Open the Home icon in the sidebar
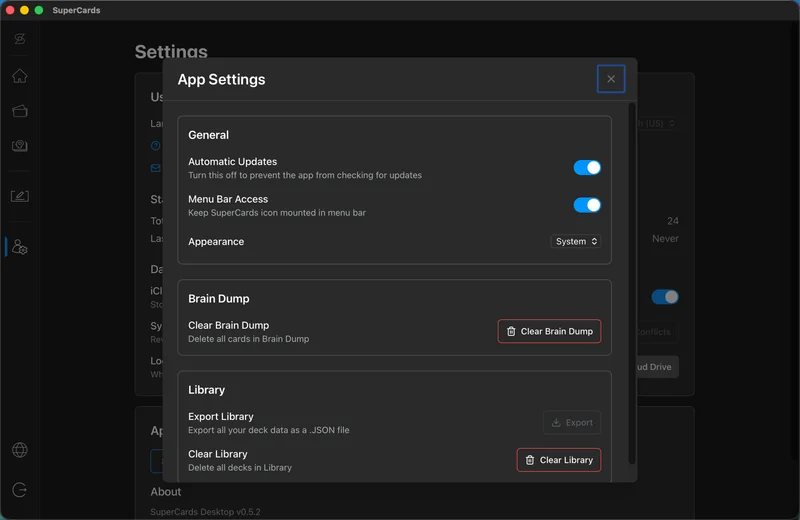Screen dimensions: 800x520 click(20, 76)
